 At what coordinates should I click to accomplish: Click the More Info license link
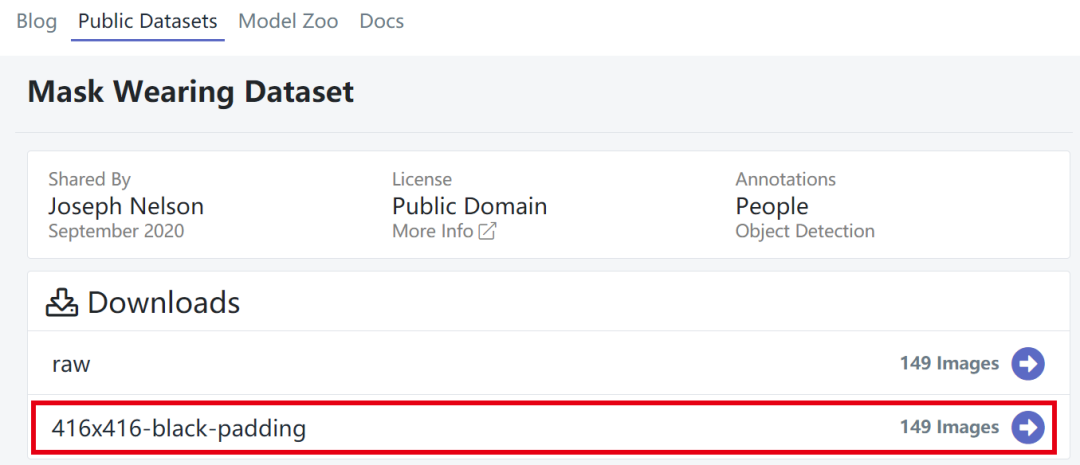point(433,231)
